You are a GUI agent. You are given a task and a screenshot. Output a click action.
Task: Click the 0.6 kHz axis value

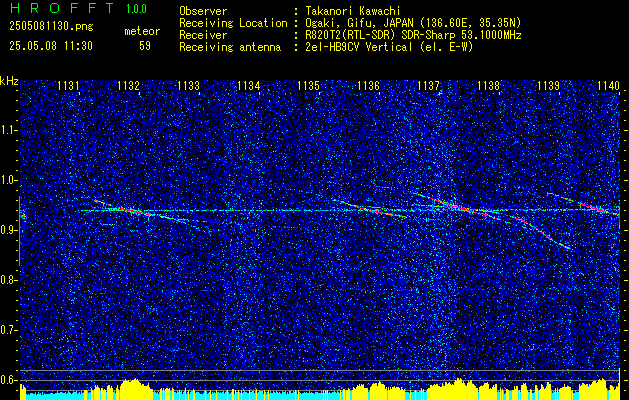(x=8, y=380)
